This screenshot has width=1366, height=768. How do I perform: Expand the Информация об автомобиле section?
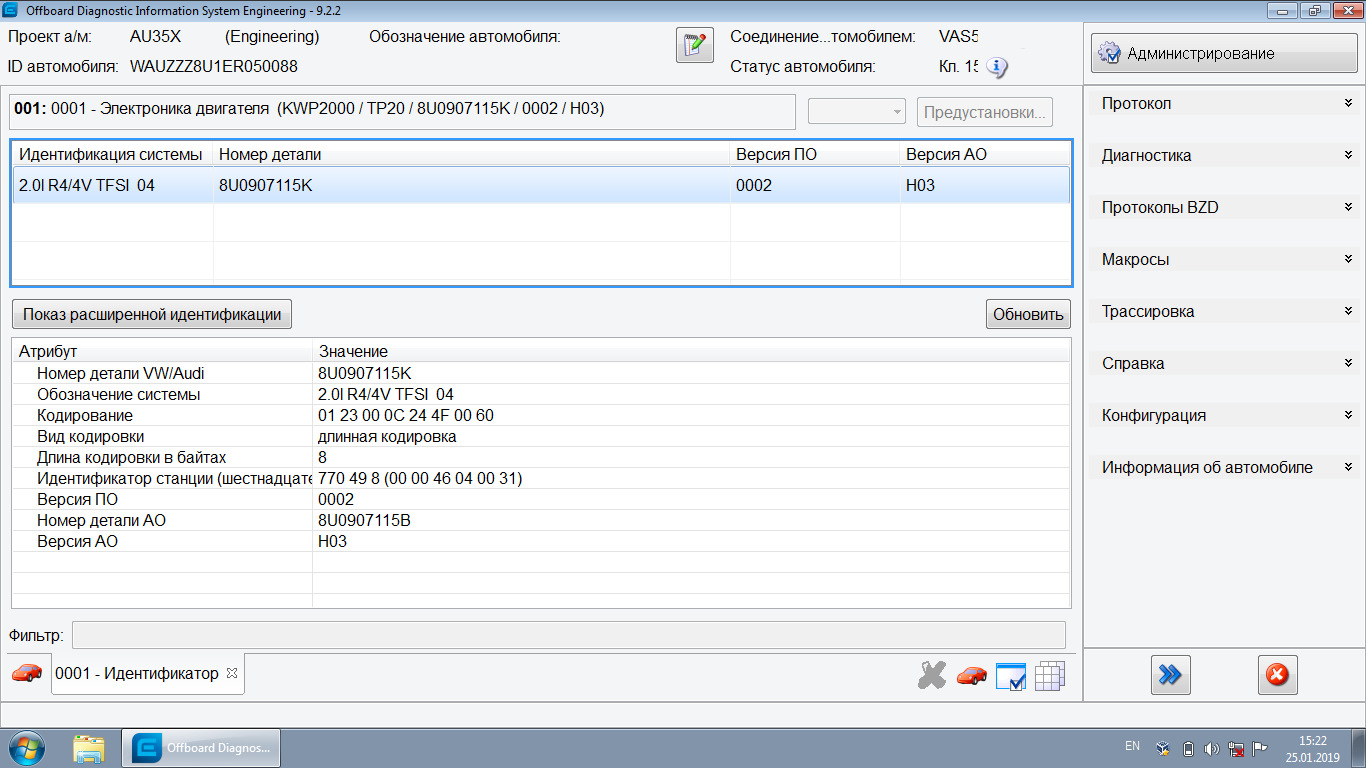pyautogui.click(x=1226, y=468)
